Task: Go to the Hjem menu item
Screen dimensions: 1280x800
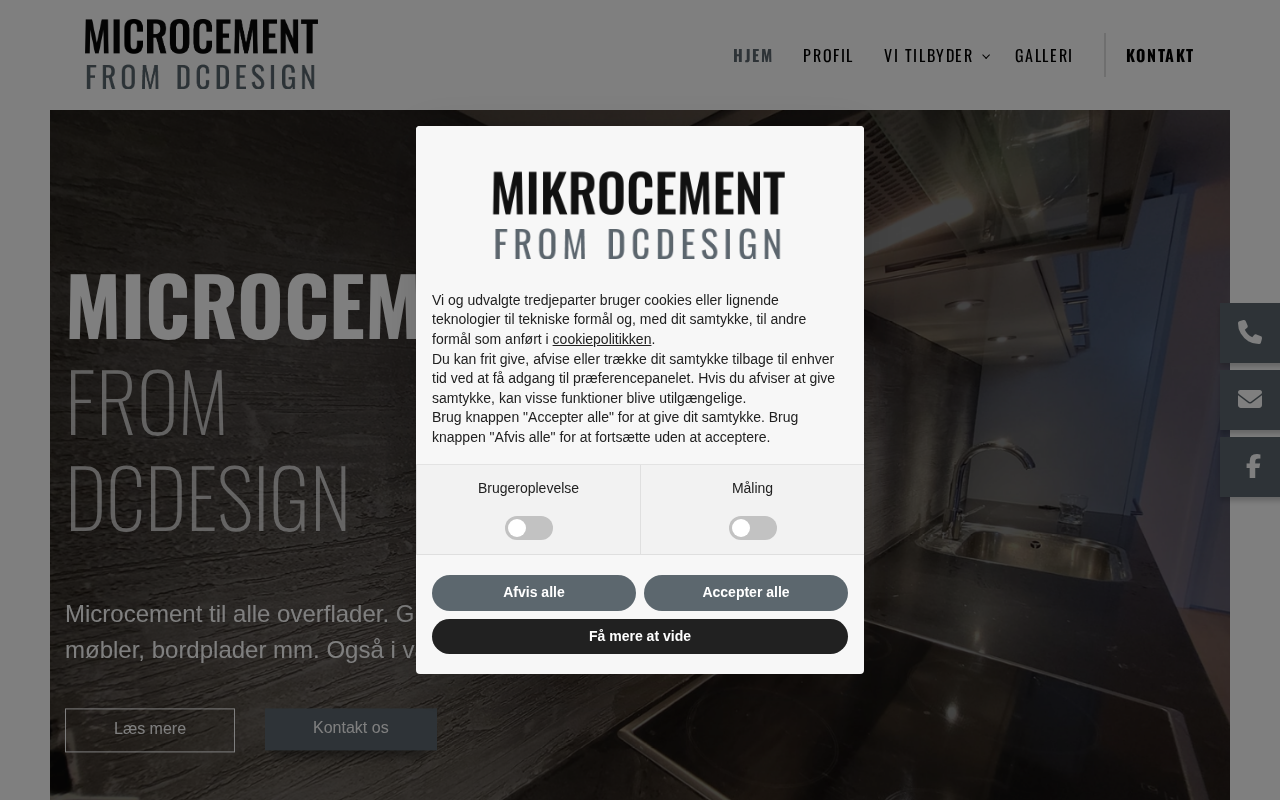Action: coord(753,55)
